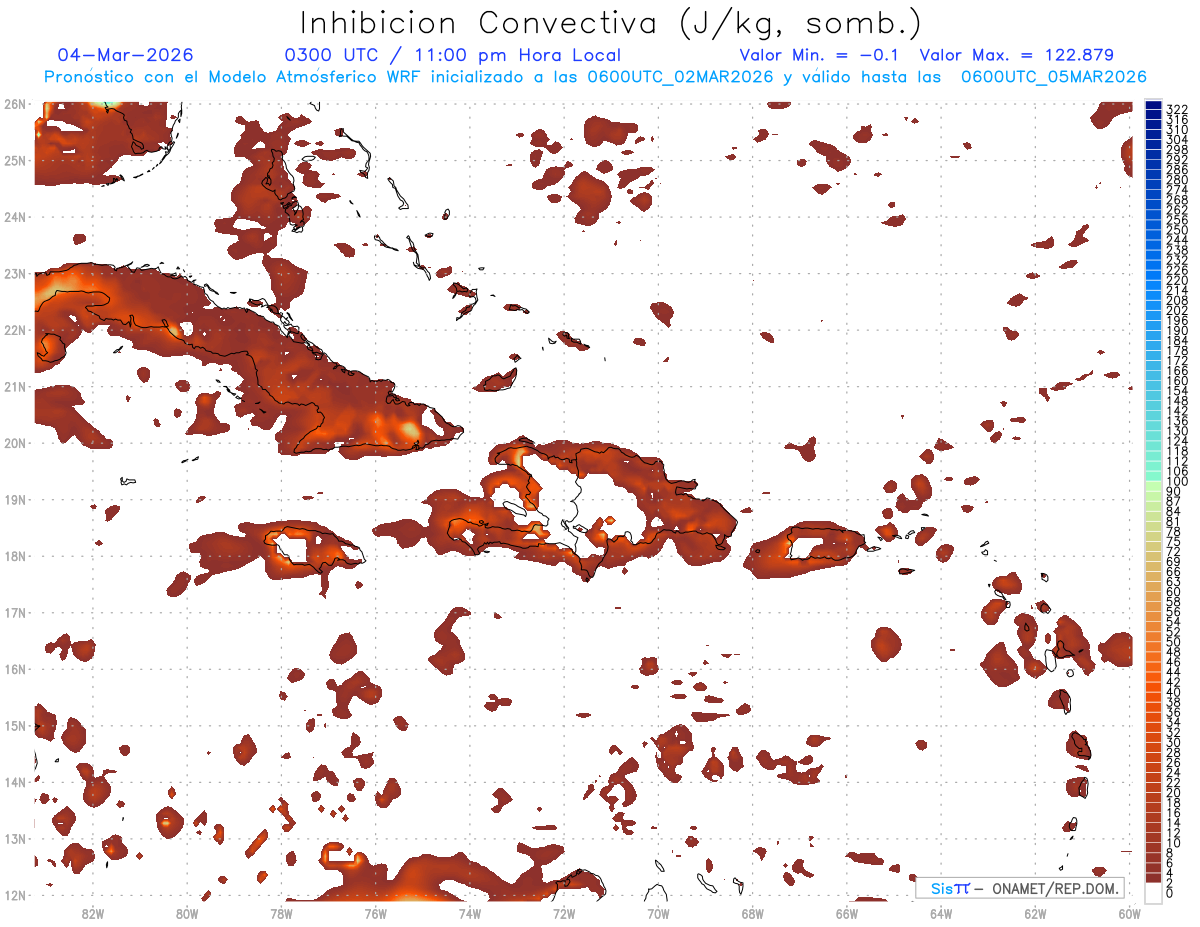Click the 21N latitude label
This screenshot has height=927, width=1200.
pyautogui.click(x=14, y=386)
